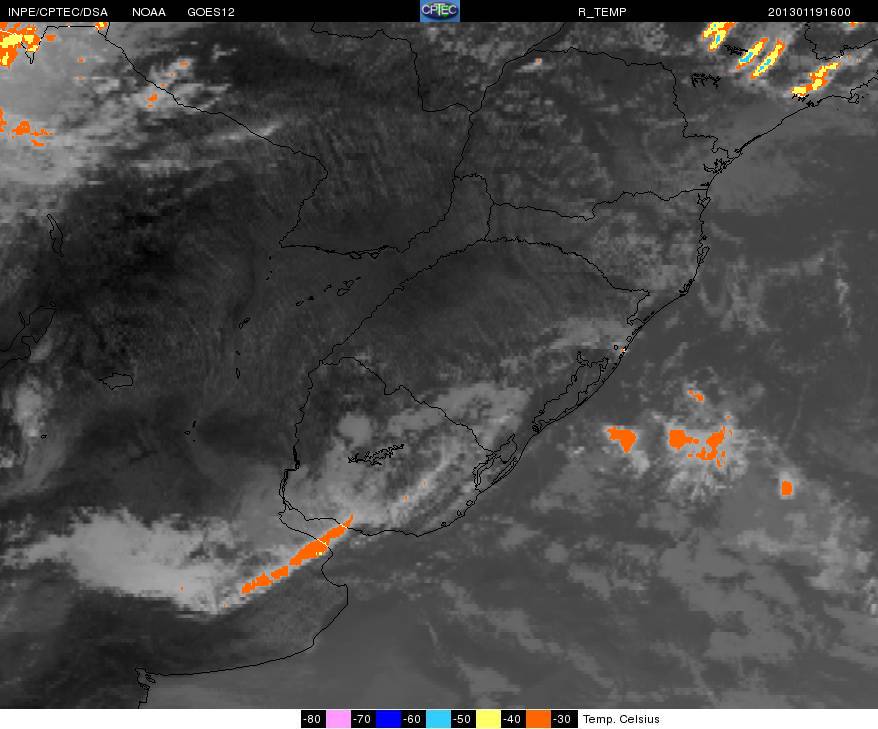
Task: Click the cyan legend swatch after -60
Action: pos(438,719)
